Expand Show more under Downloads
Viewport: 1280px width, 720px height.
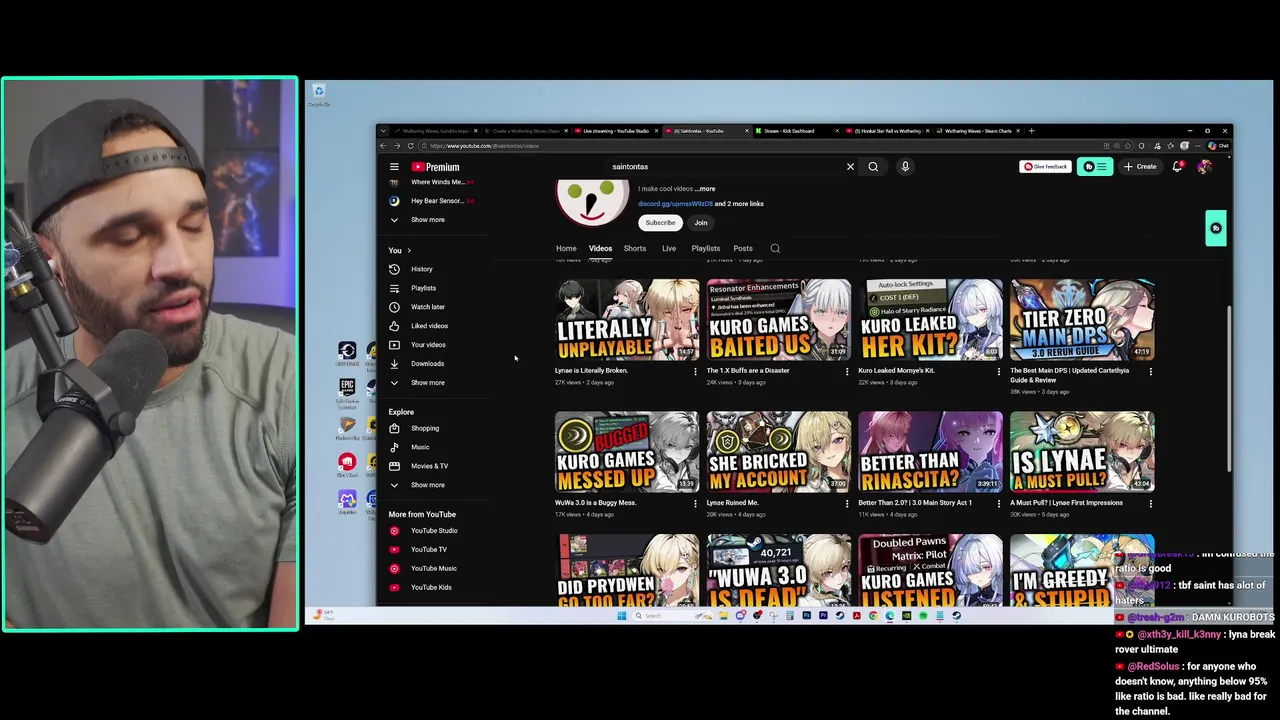coord(427,383)
